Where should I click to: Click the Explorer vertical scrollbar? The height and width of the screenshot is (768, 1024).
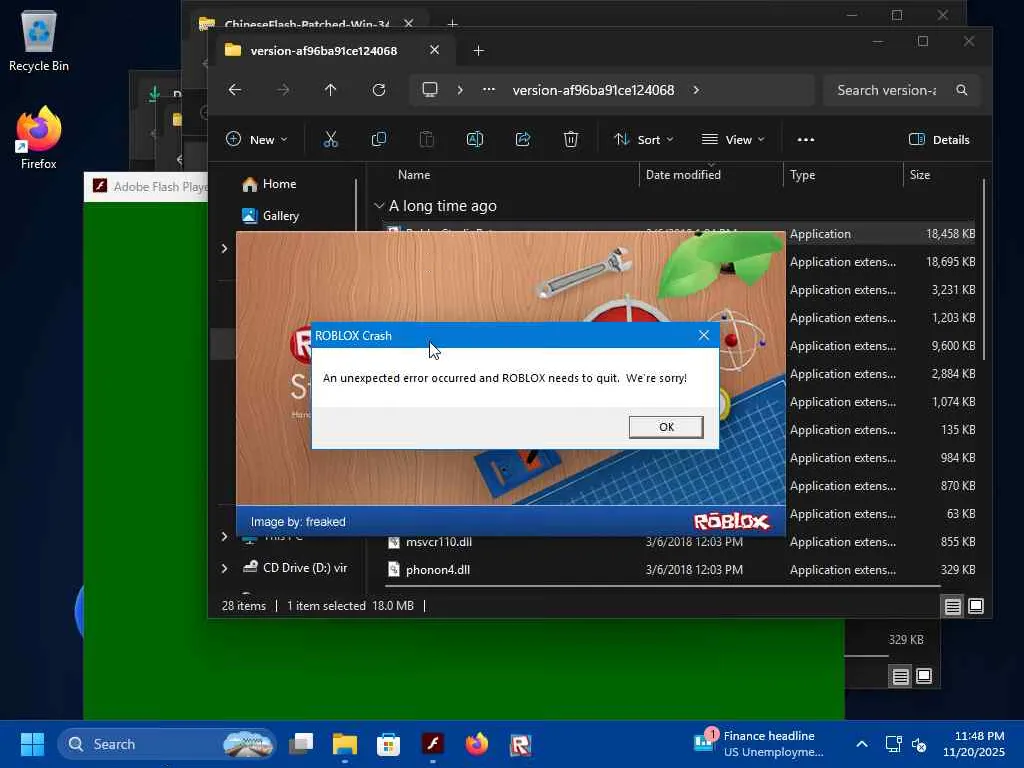[x=984, y=269]
